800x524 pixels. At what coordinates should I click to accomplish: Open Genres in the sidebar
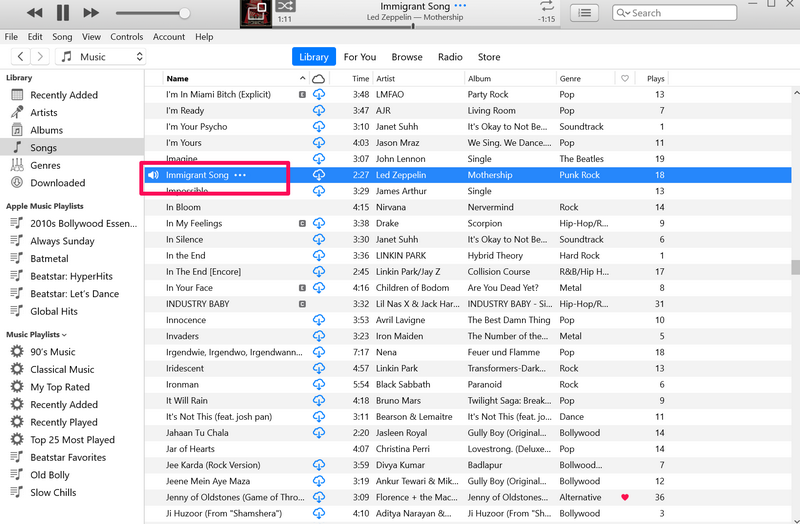click(x=45, y=165)
